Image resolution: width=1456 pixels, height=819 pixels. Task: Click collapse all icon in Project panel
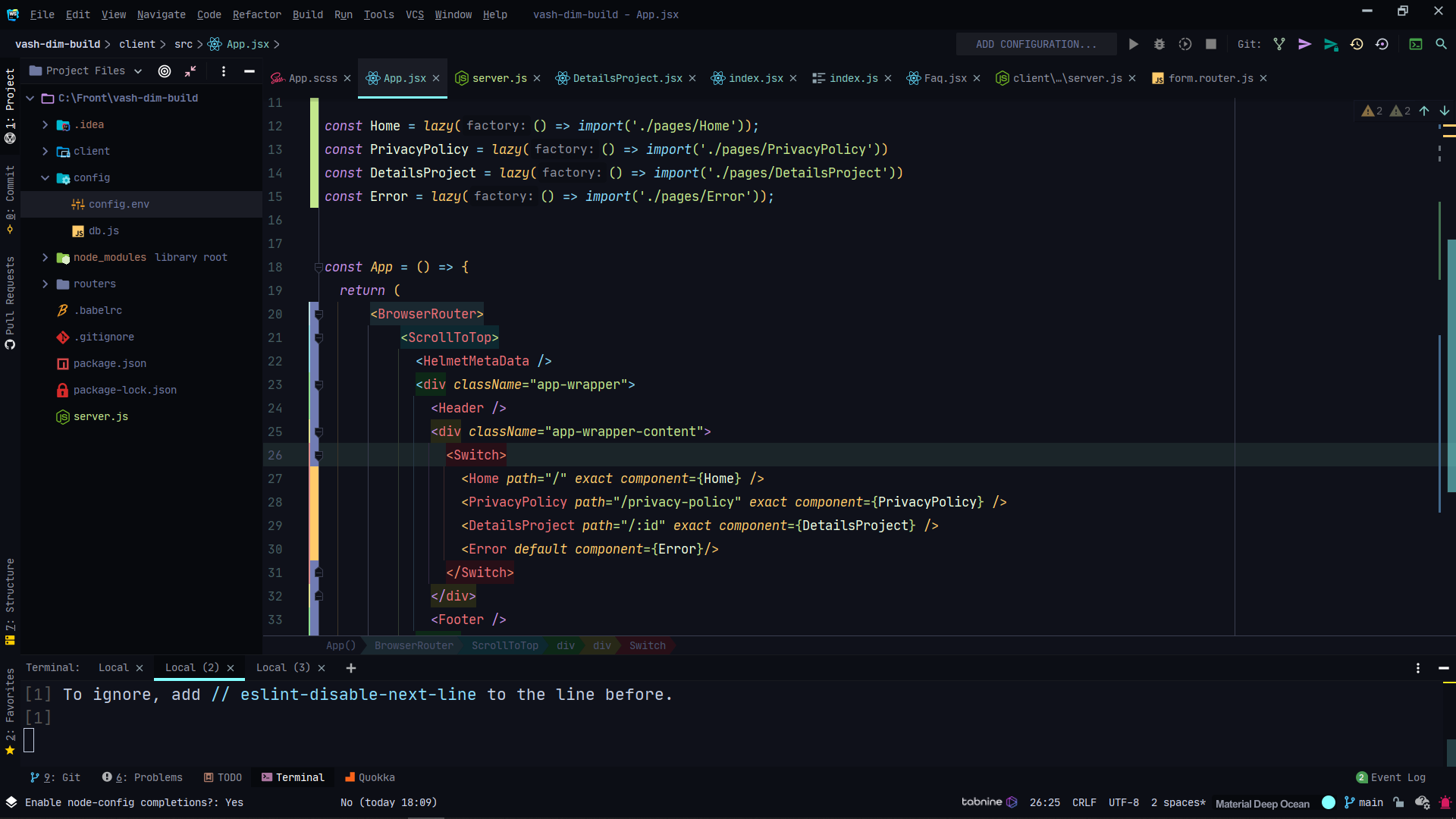(190, 71)
